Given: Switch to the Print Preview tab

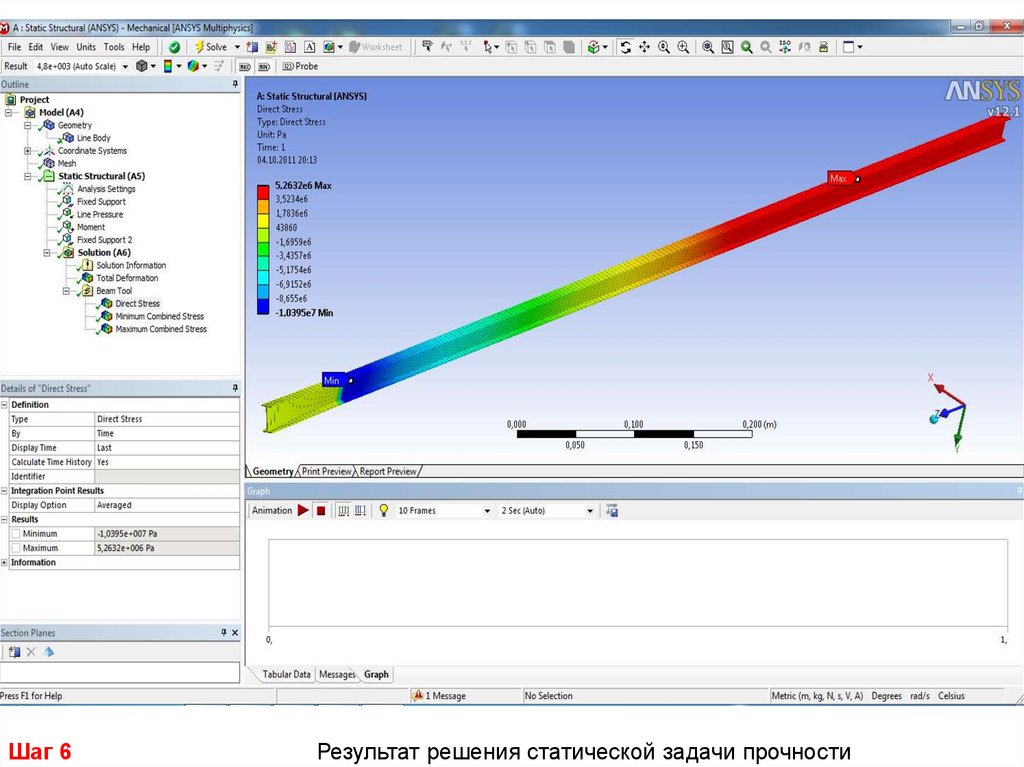Looking at the screenshot, I should 326,471.
